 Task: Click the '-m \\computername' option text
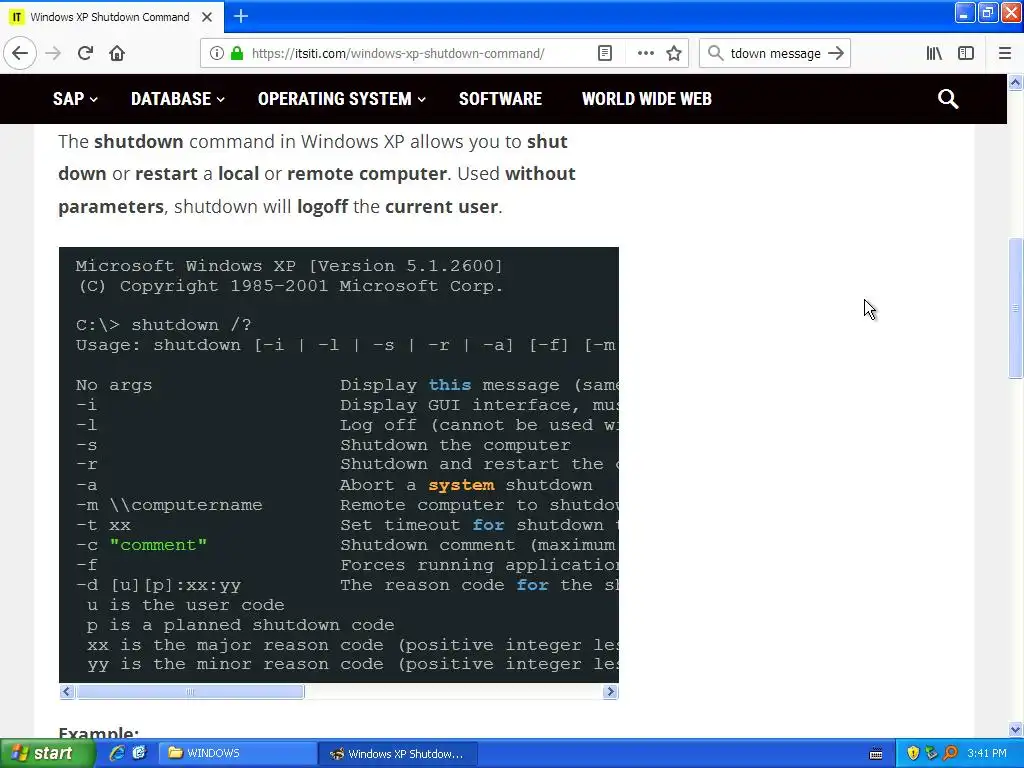(x=169, y=505)
